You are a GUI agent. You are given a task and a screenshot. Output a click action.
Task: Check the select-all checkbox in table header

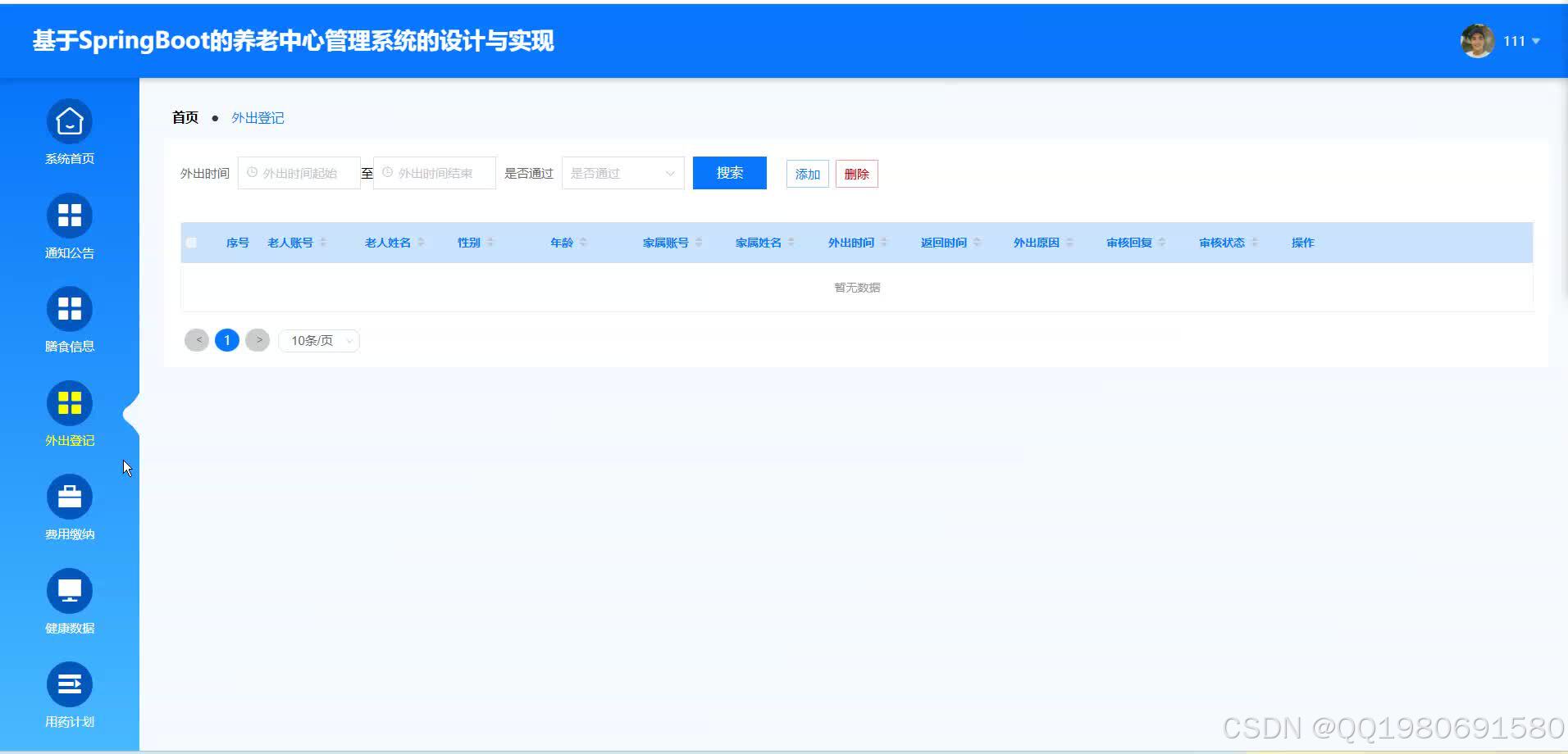pyautogui.click(x=192, y=242)
